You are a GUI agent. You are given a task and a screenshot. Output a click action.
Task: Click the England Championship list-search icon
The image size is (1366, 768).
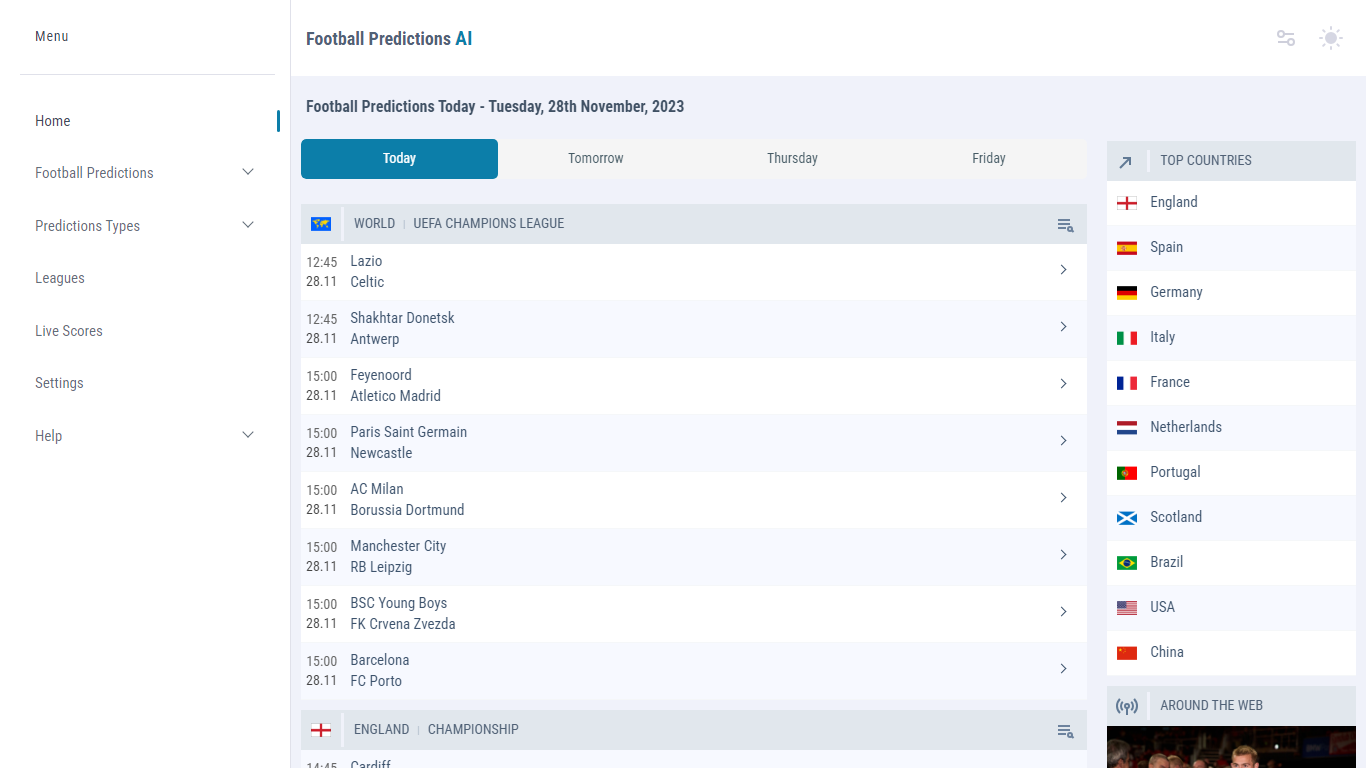pyautogui.click(x=1065, y=731)
